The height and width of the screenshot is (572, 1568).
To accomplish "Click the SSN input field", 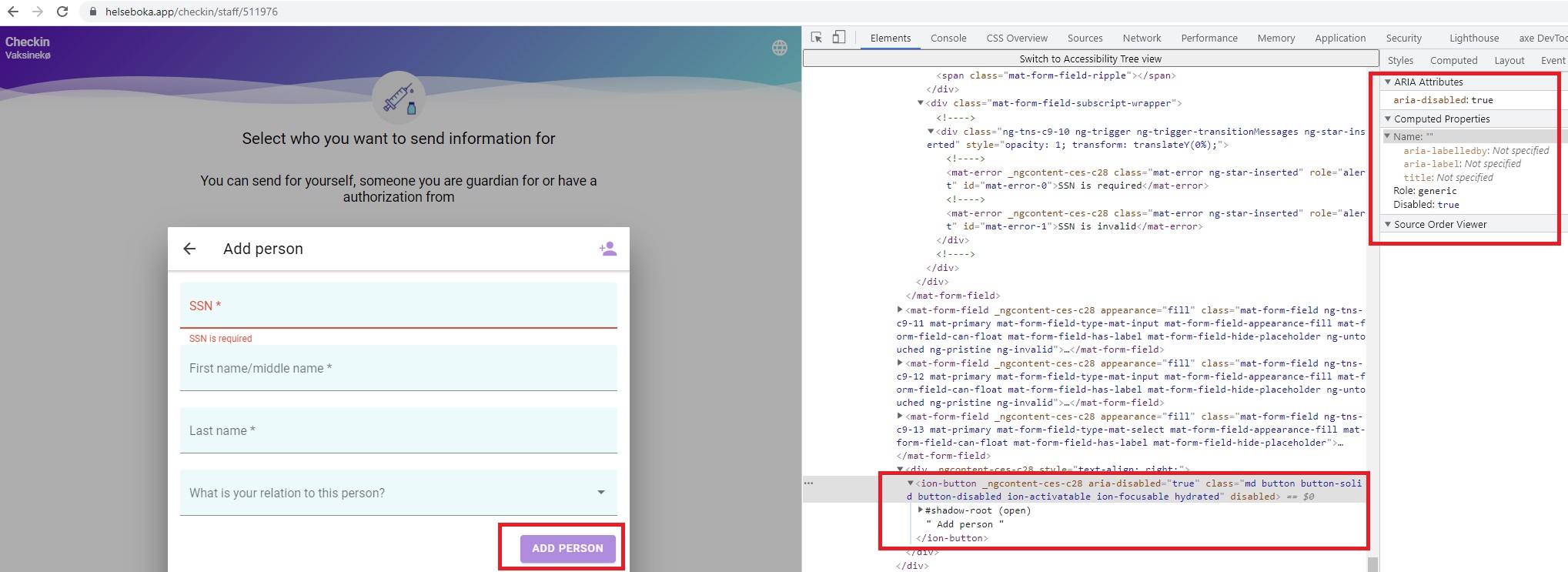I will coord(399,306).
